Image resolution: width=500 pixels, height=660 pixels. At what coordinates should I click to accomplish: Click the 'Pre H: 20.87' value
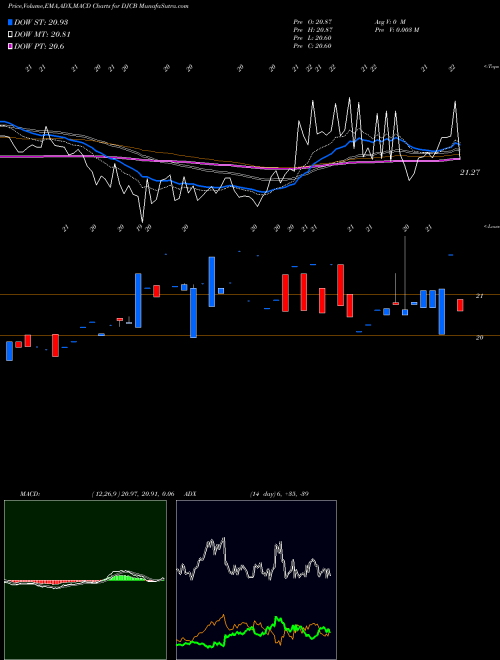[313, 30]
